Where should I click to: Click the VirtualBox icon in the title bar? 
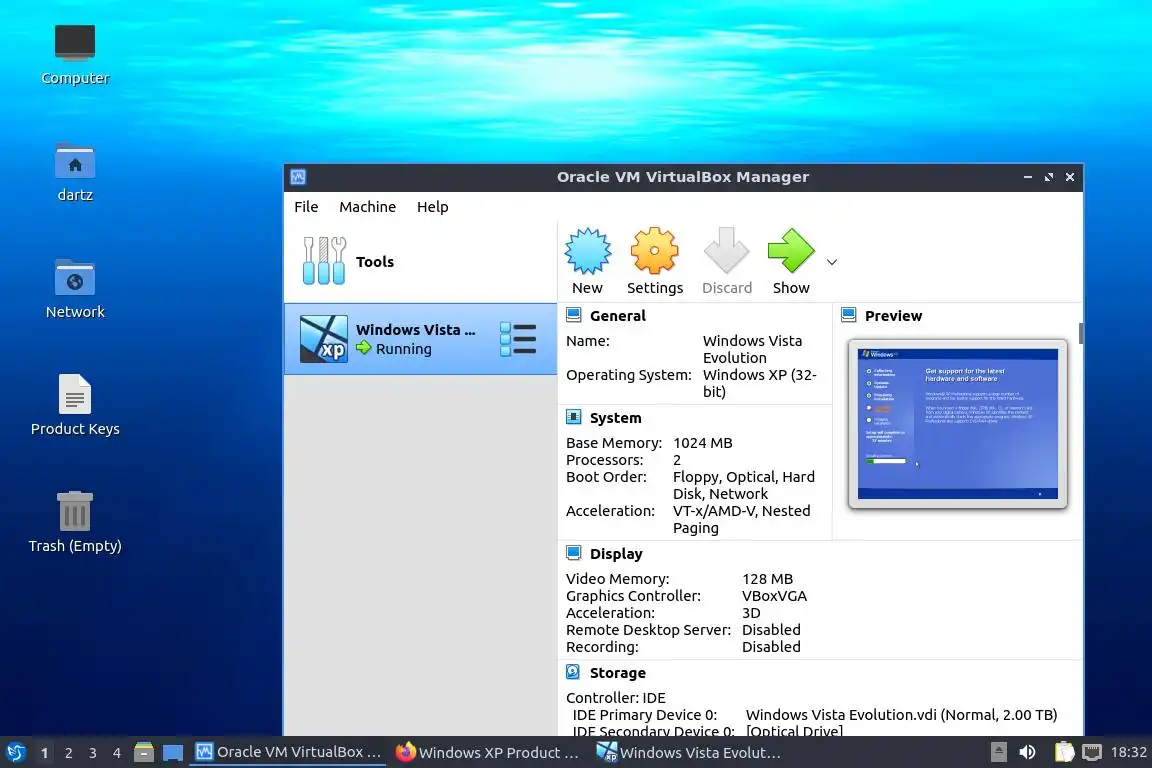click(298, 177)
